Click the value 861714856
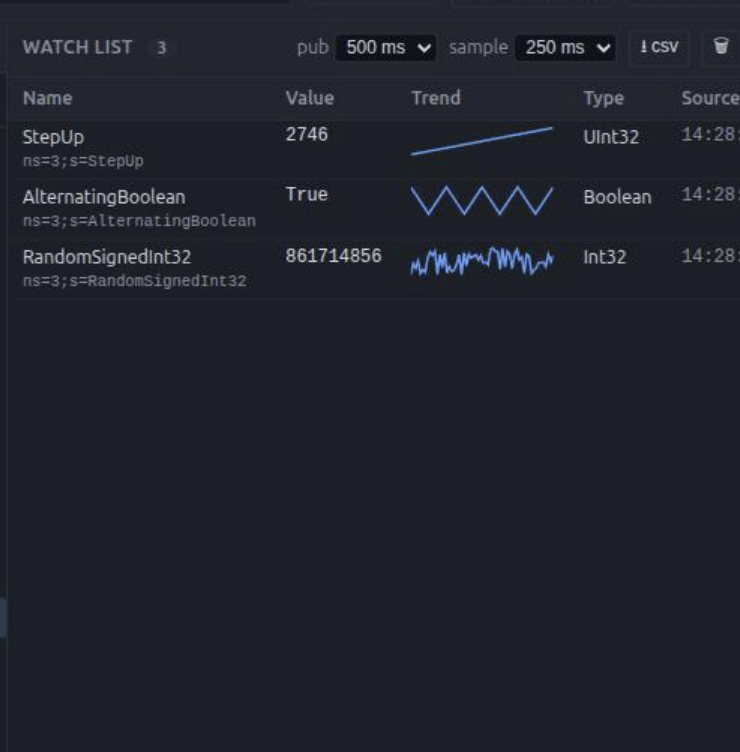Screen dimensions: 740x752 coord(333,256)
